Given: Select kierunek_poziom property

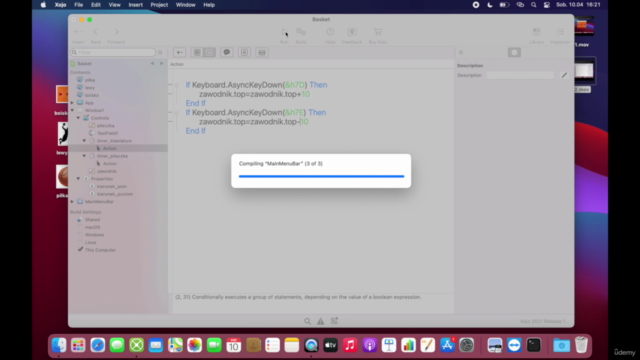Looking at the screenshot, I should tap(115, 194).
